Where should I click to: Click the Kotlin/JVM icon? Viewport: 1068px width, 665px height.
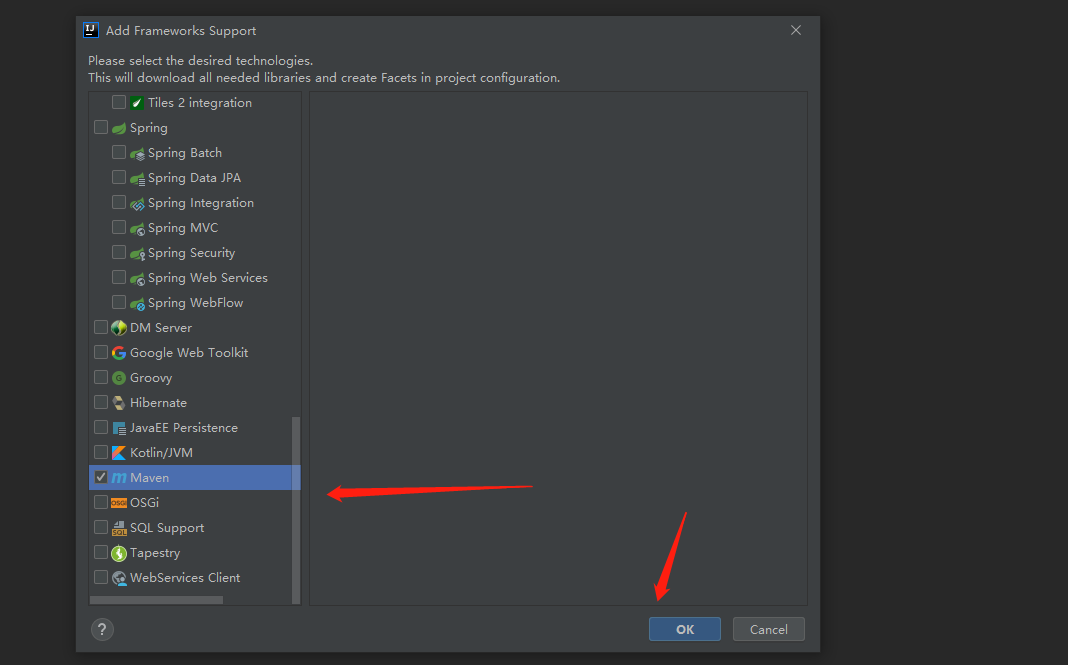click(119, 453)
